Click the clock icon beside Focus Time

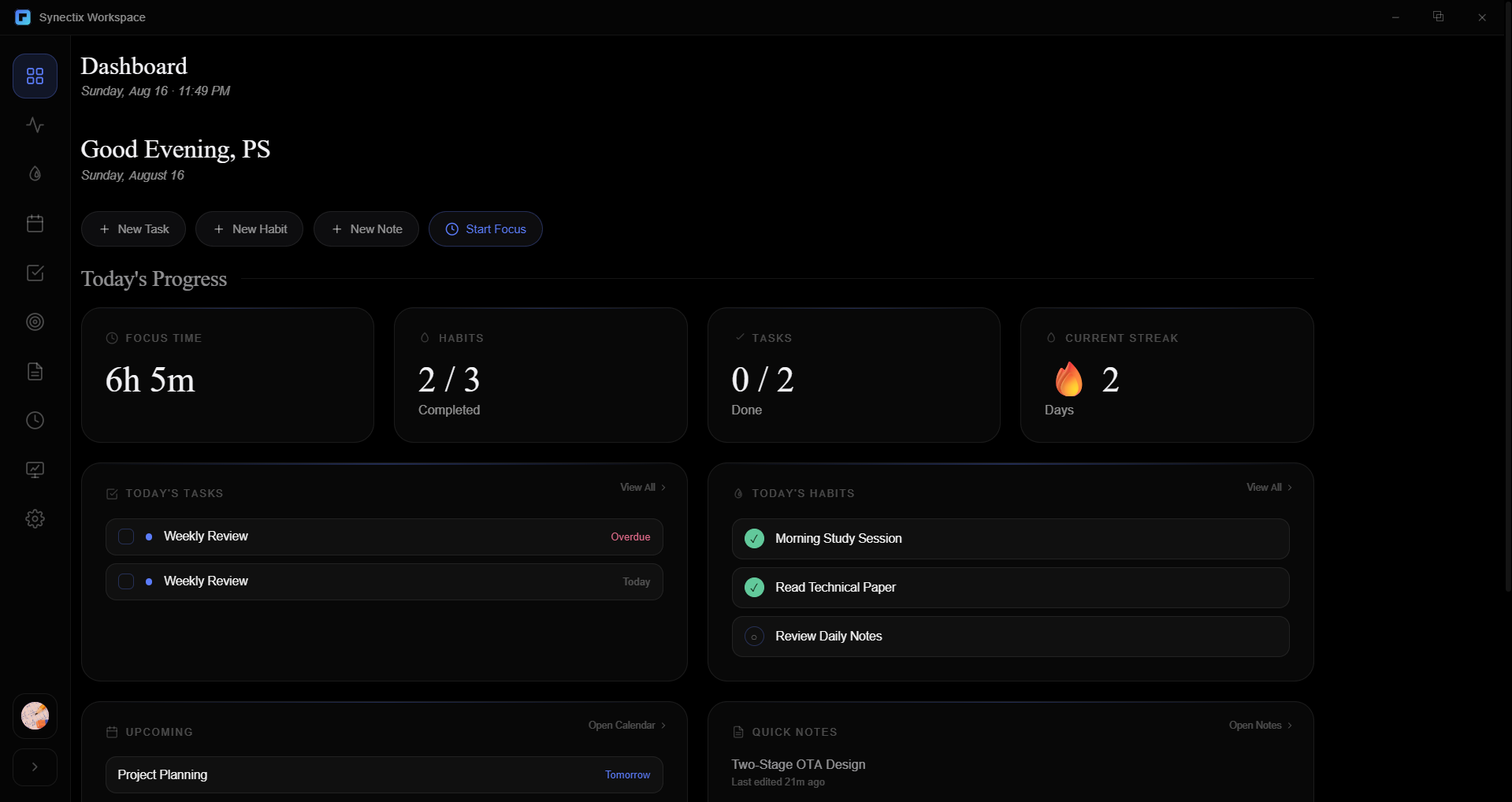click(112, 338)
